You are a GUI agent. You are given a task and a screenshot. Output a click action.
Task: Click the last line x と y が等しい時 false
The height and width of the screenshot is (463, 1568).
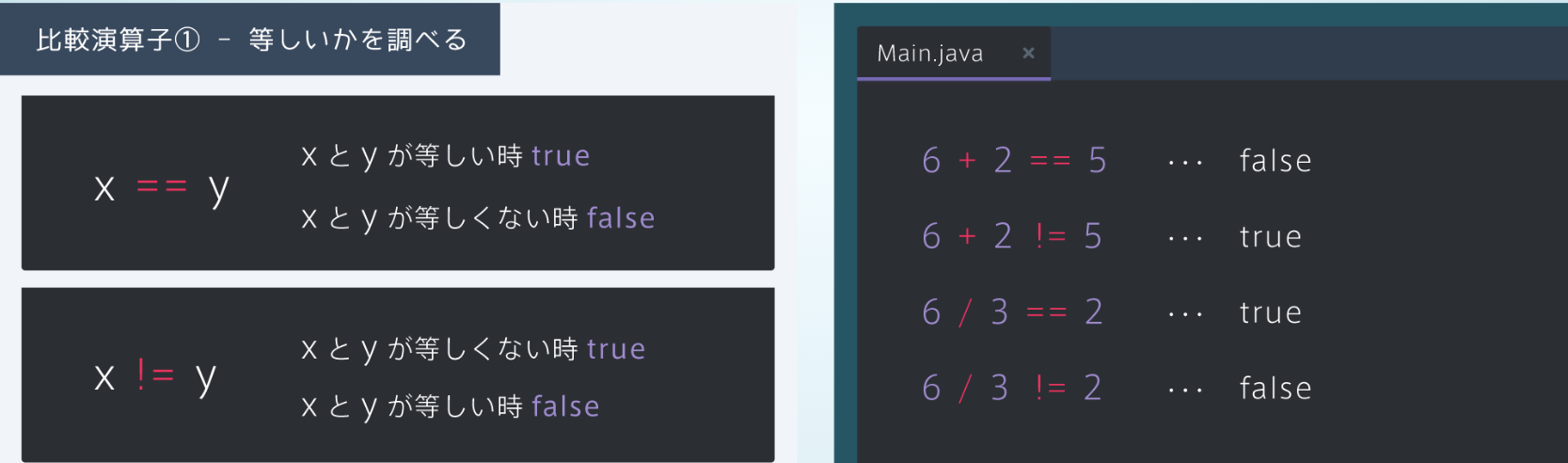coord(450,407)
